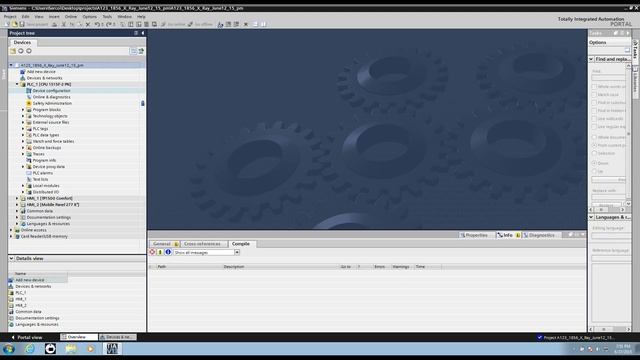640x360 pixels.
Task: Click the TIA Portal taskbar icon
Action: coord(112,349)
